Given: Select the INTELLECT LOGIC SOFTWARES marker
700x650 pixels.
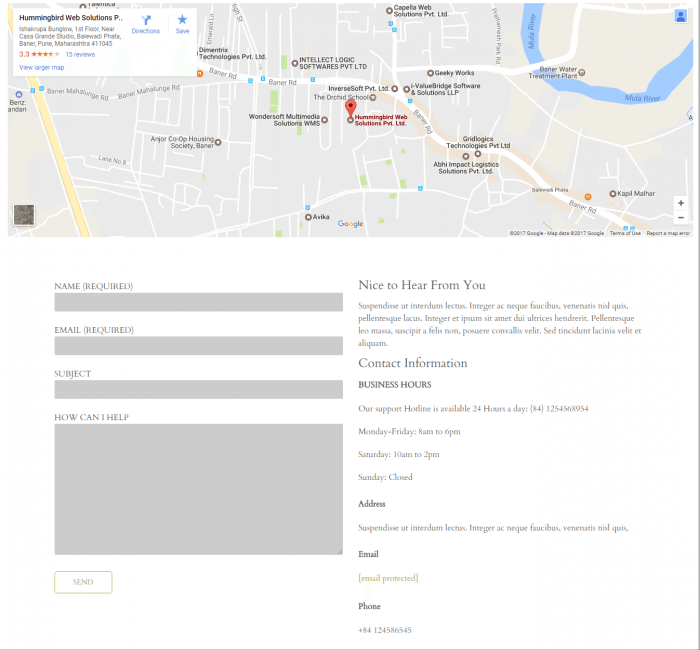Looking at the screenshot, I should pos(295,63).
